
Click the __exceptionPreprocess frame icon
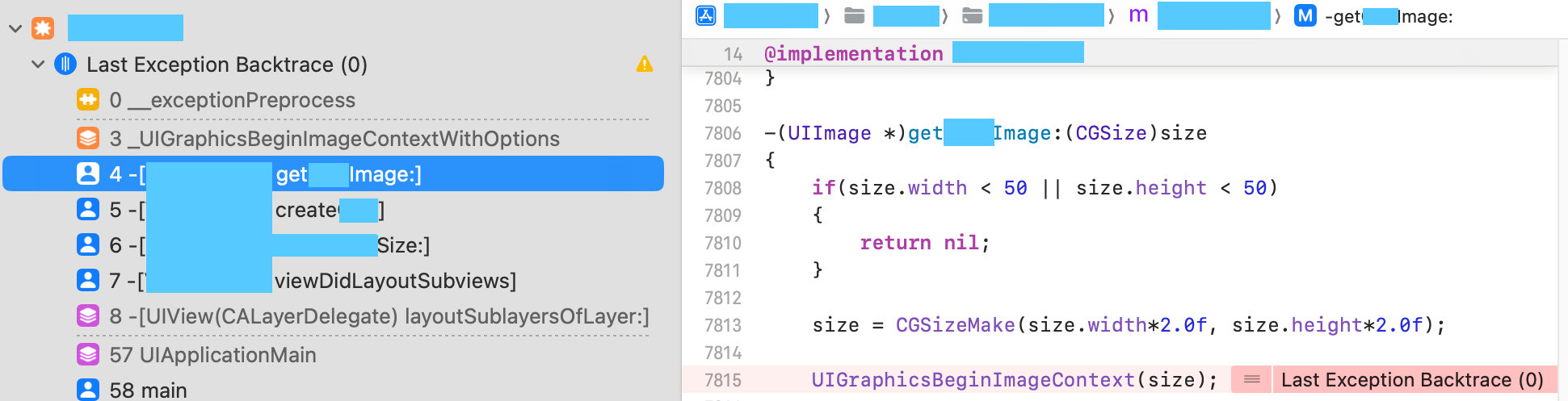88,100
